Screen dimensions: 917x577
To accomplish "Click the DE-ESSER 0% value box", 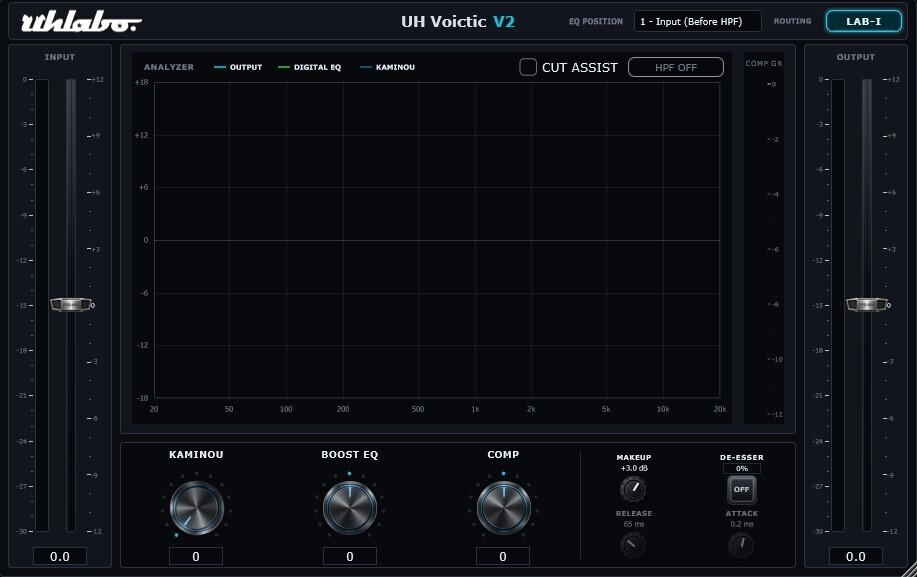I will [x=742, y=468].
